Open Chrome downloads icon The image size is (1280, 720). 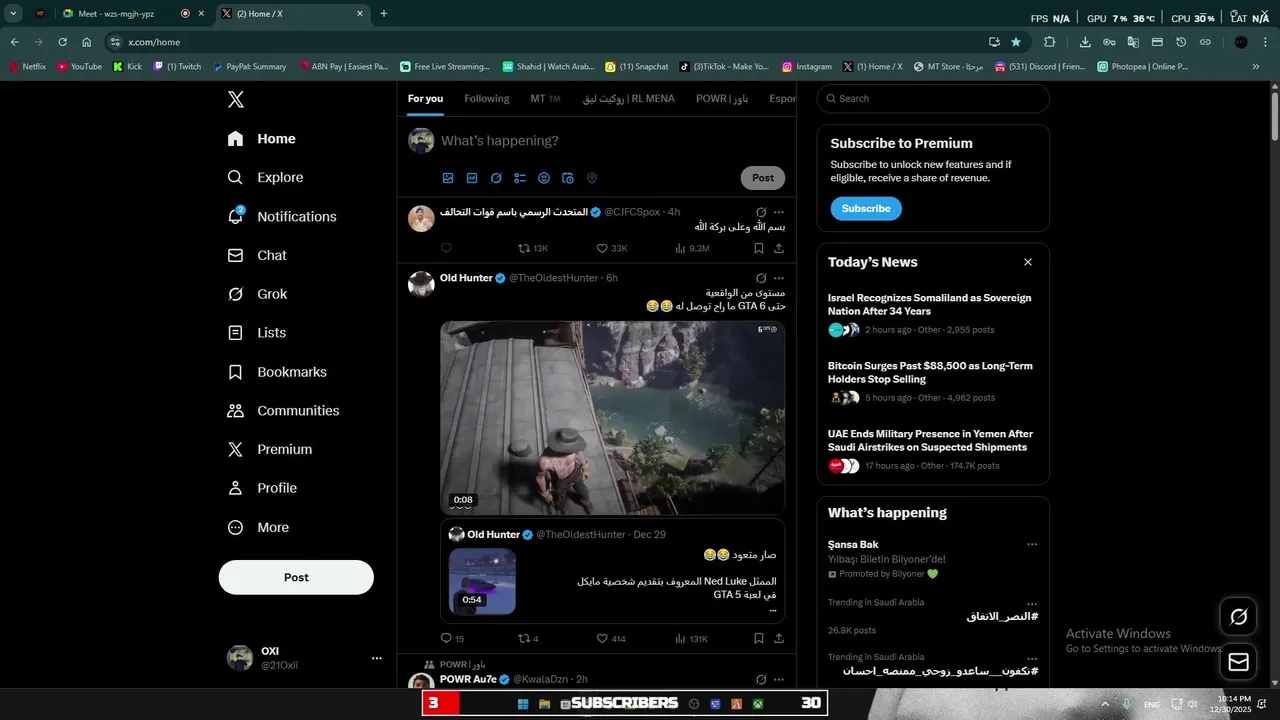tap(1085, 42)
